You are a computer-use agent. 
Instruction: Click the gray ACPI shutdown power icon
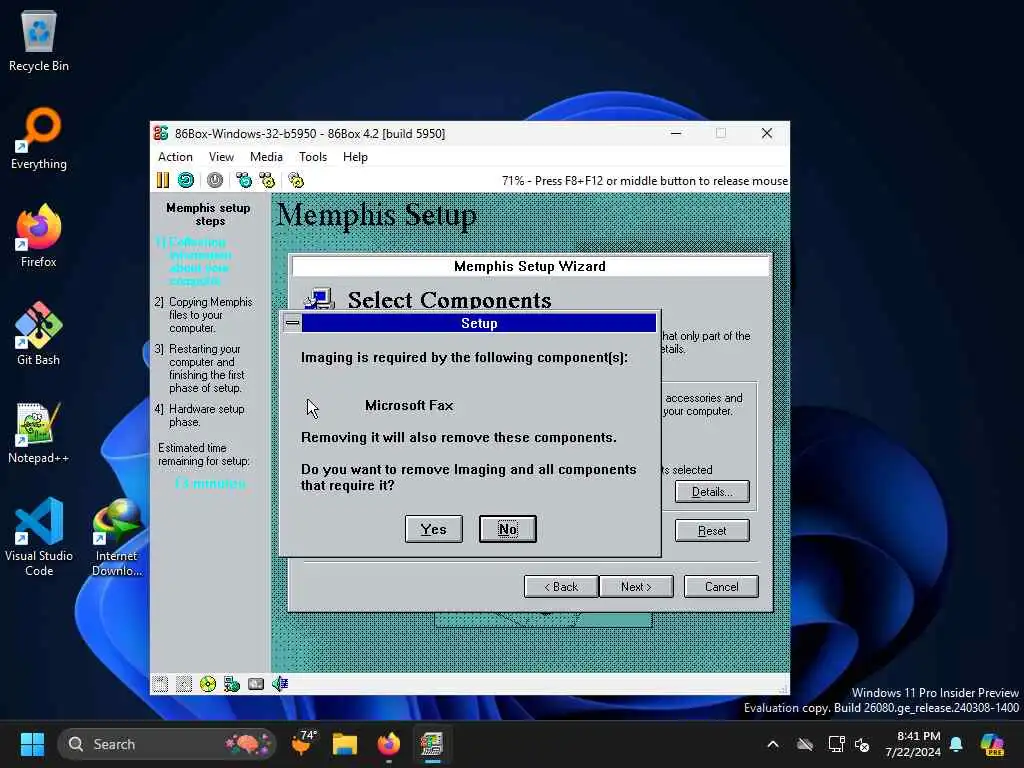click(215, 180)
